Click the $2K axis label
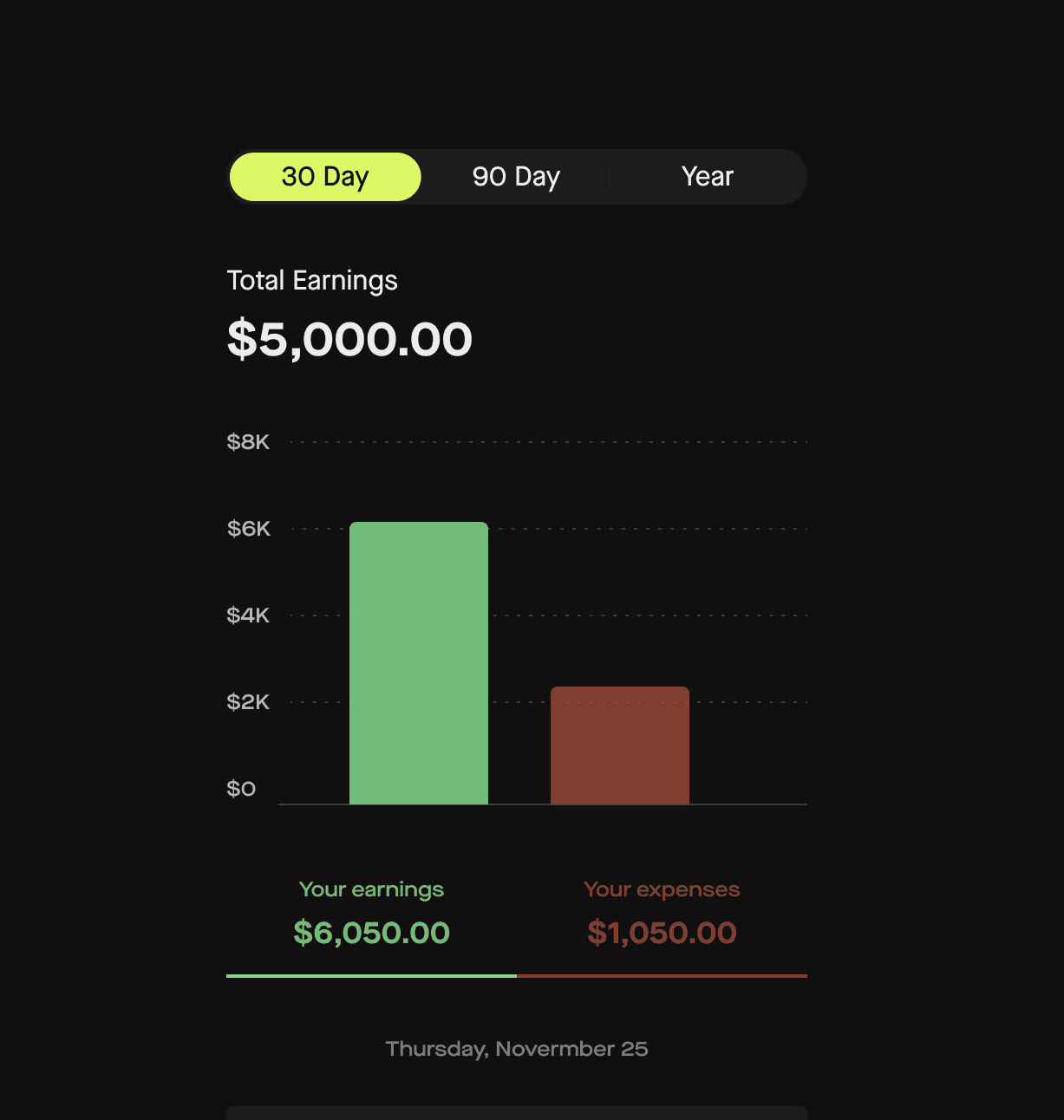This screenshot has width=1064, height=1120. 248,702
